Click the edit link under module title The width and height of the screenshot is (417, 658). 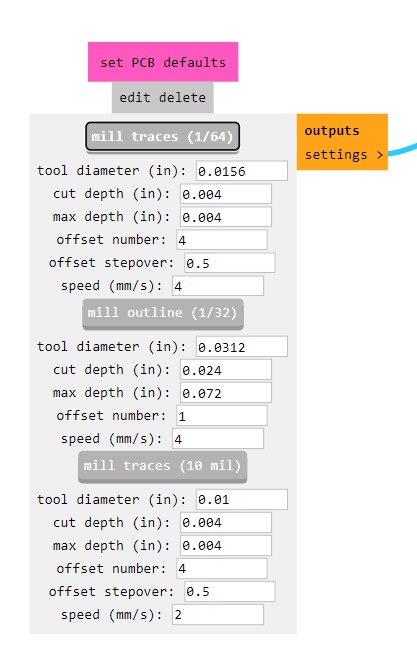point(135,98)
